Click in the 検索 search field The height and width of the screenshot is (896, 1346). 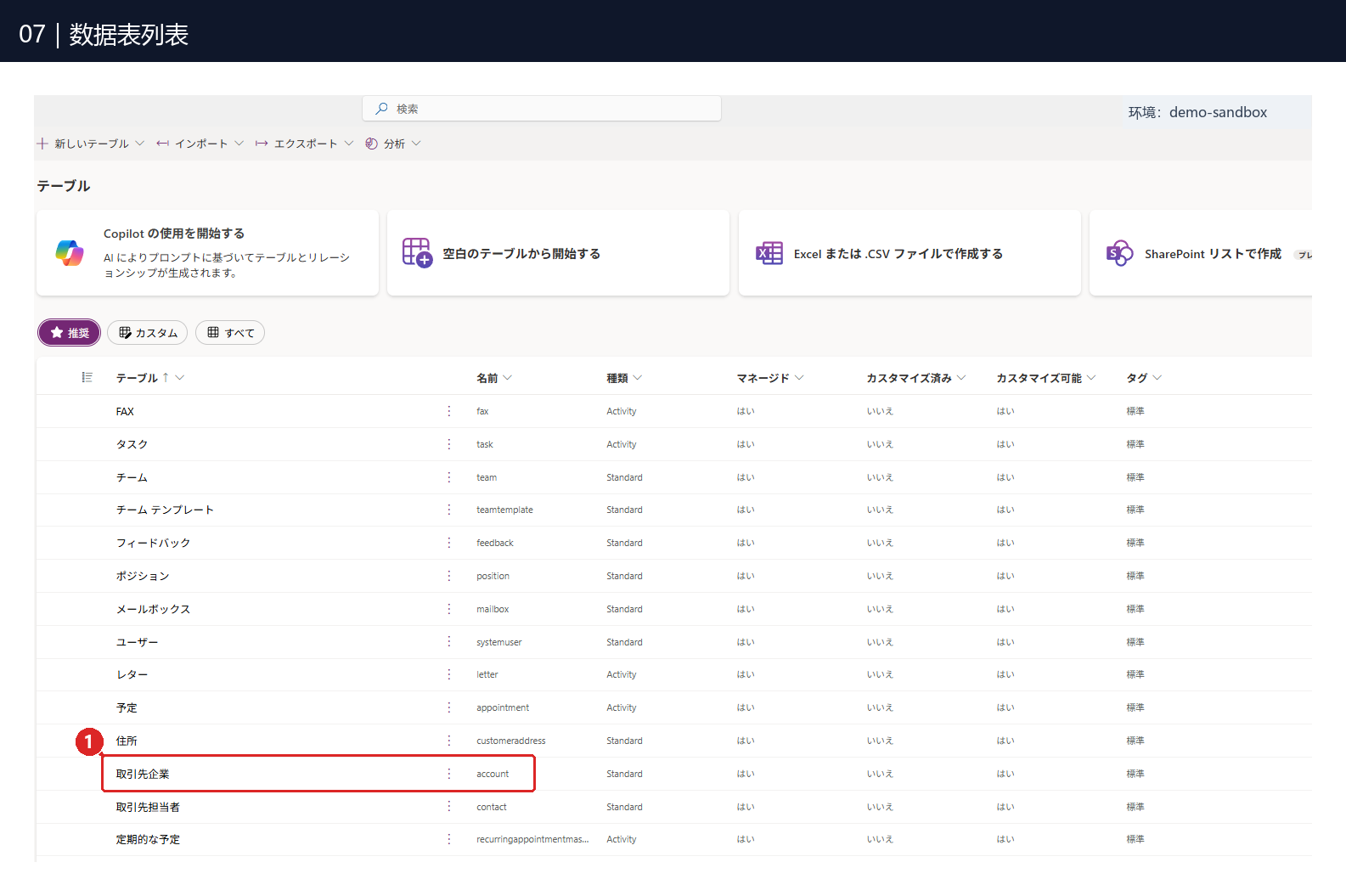pos(542,109)
